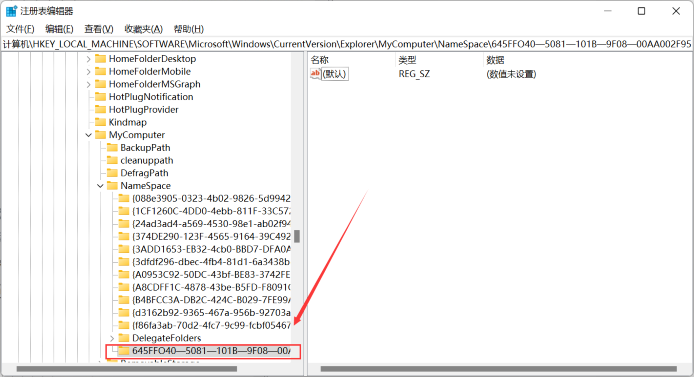
Task: Collapse the NameSpace key
Action: [100, 186]
